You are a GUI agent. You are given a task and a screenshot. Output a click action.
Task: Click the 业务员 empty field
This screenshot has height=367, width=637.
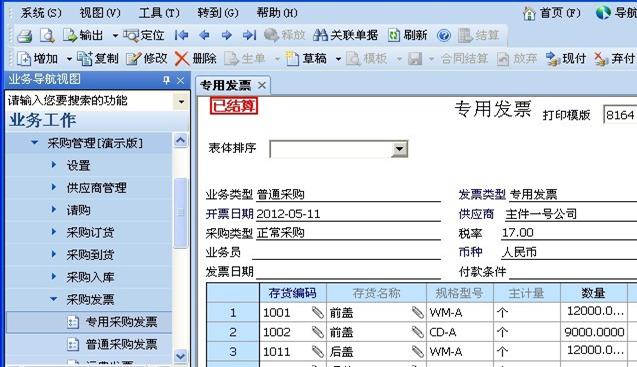346,252
